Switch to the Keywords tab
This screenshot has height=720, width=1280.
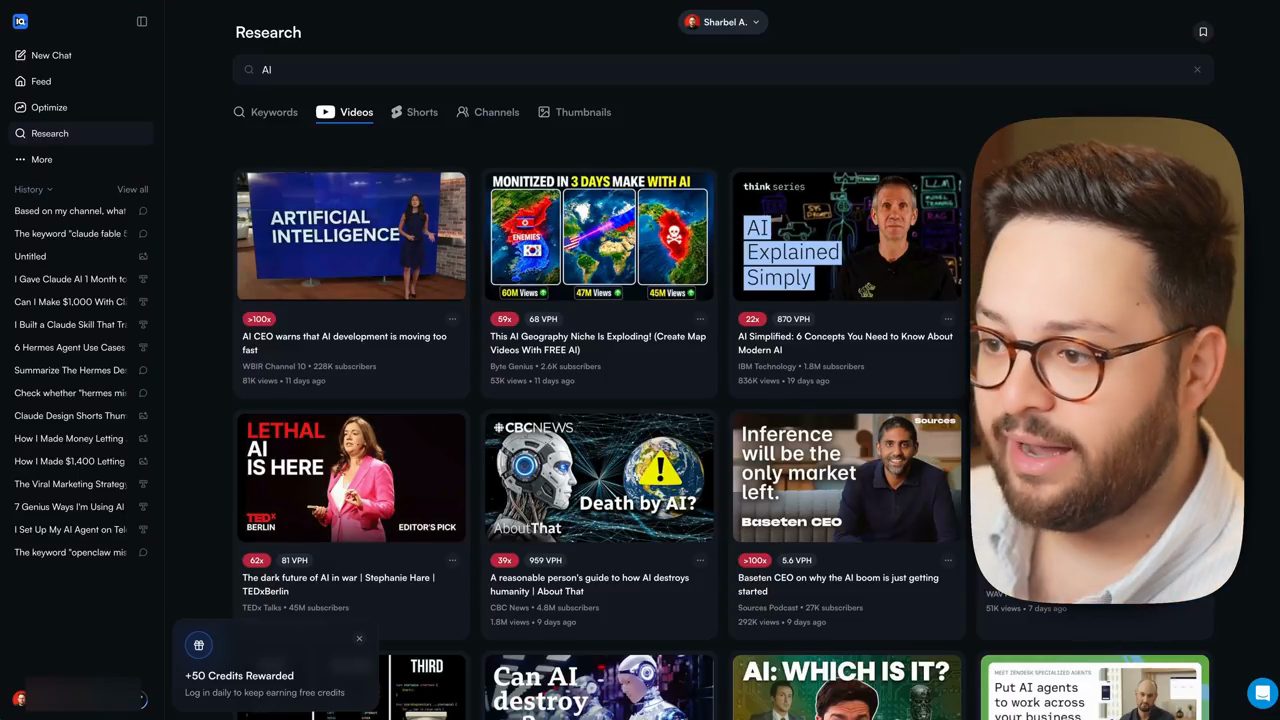[x=266, y=112]
